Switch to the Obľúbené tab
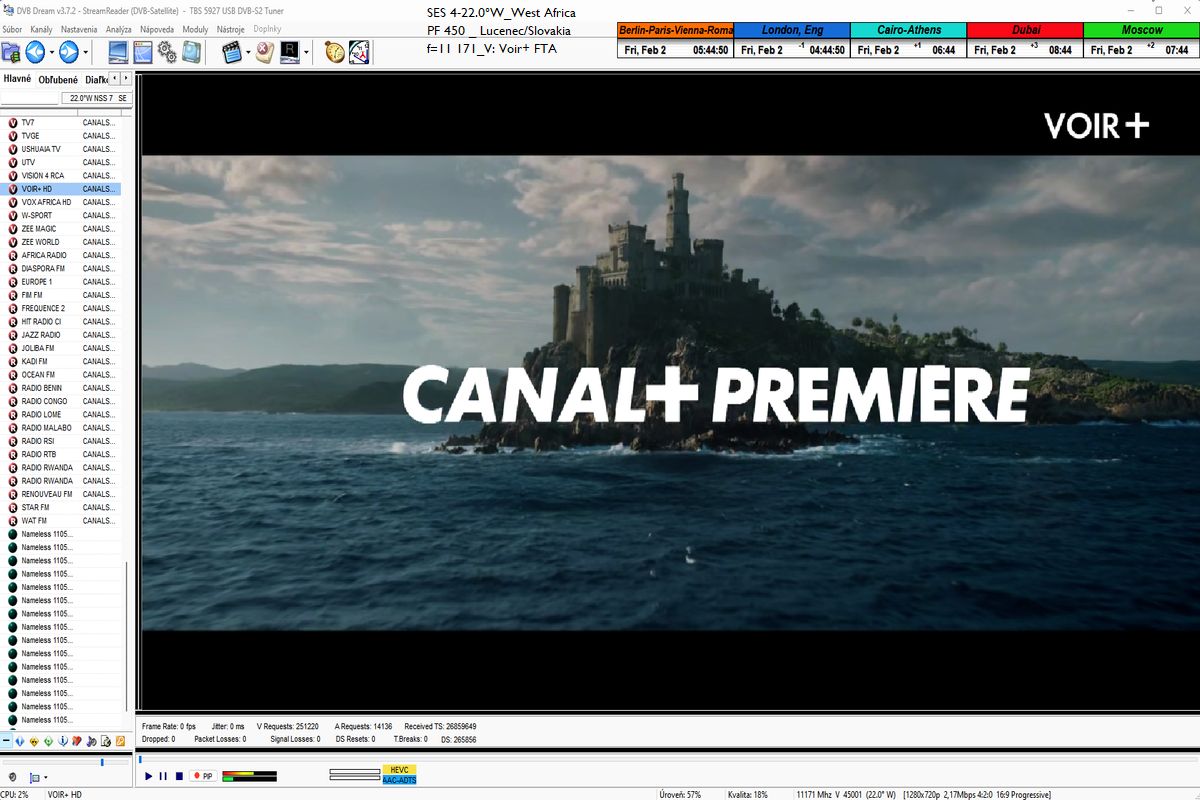This screenshot has width=1200, height=800. pos(58,79)
